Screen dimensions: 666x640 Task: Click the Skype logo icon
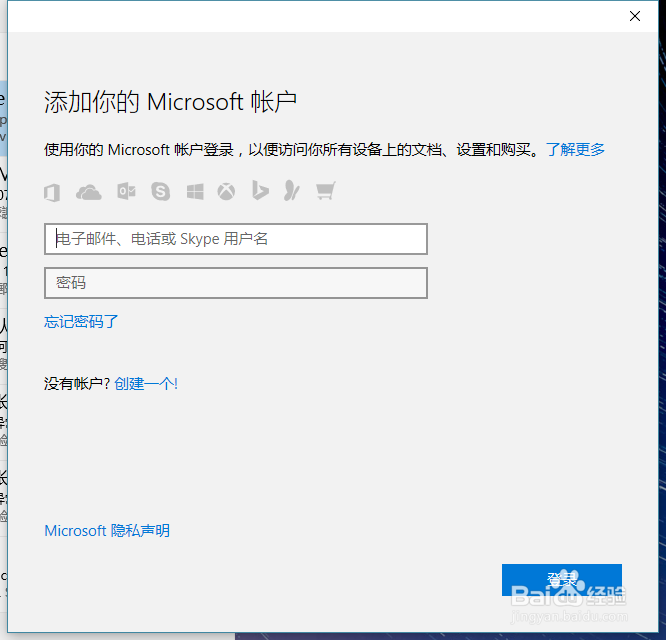pos(161,192)
